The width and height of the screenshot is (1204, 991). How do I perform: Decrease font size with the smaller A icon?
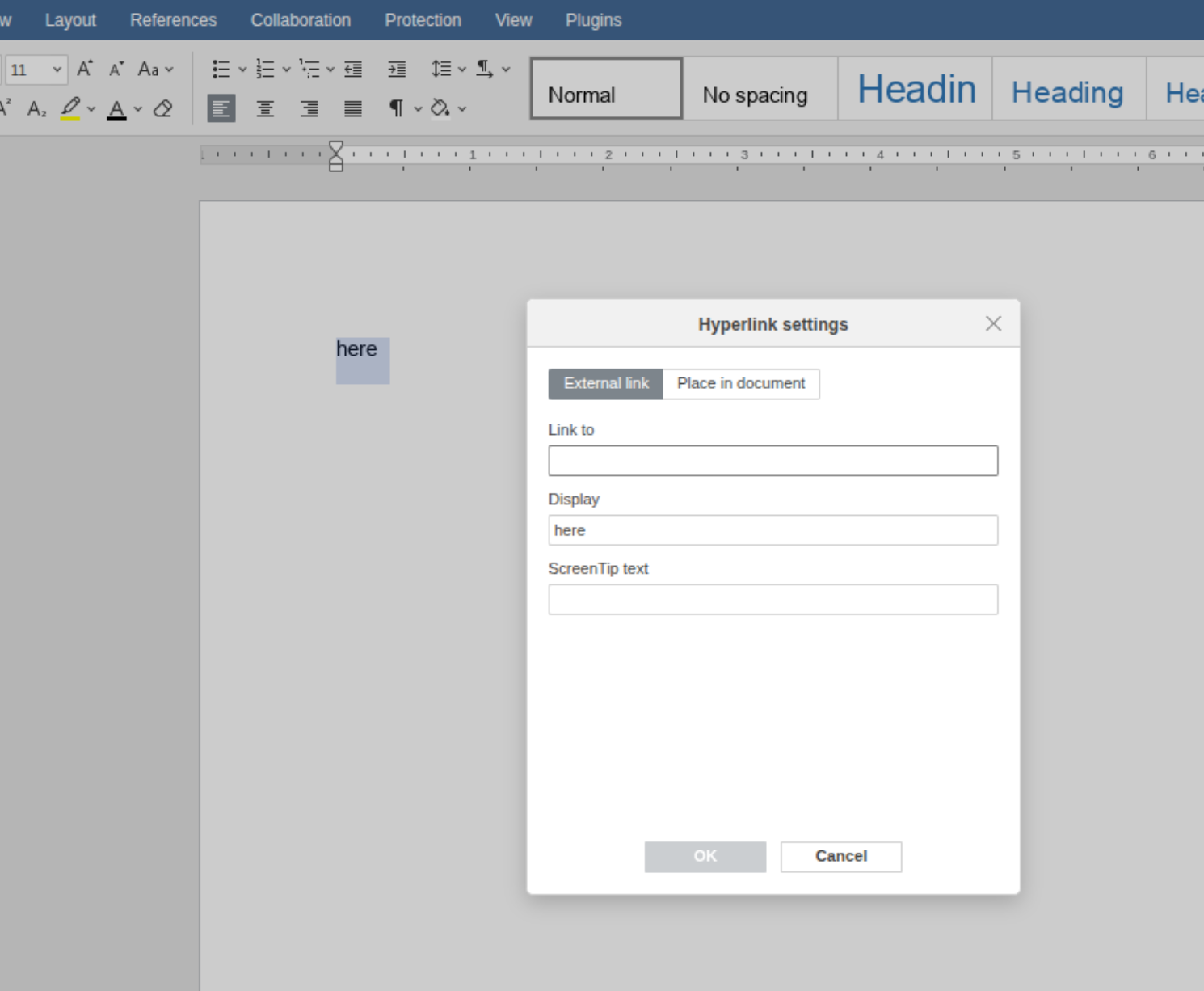coord(116,69)
